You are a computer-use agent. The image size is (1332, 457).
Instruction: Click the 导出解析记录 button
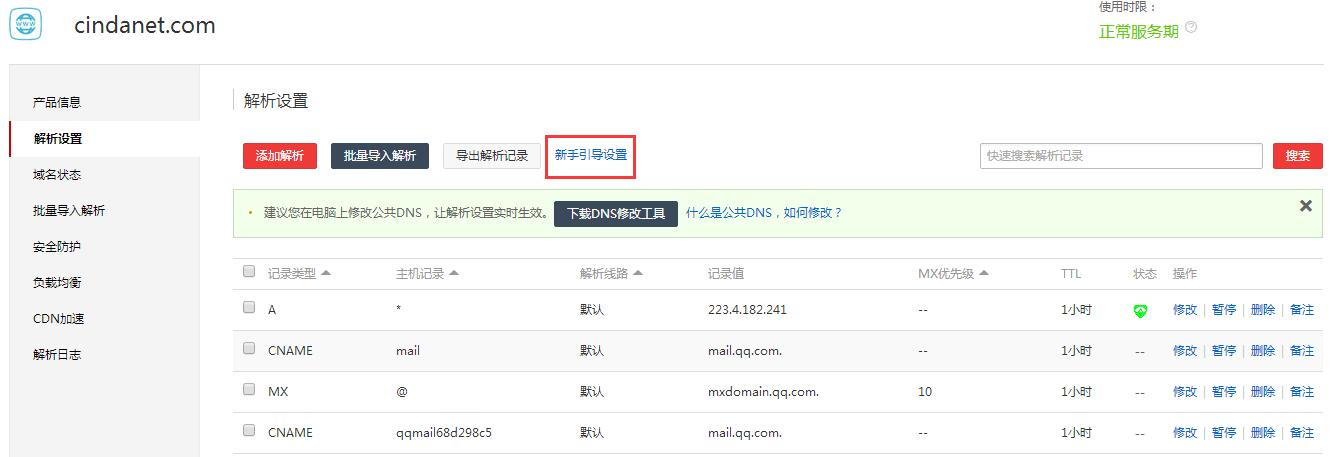[x=492, y=156]
